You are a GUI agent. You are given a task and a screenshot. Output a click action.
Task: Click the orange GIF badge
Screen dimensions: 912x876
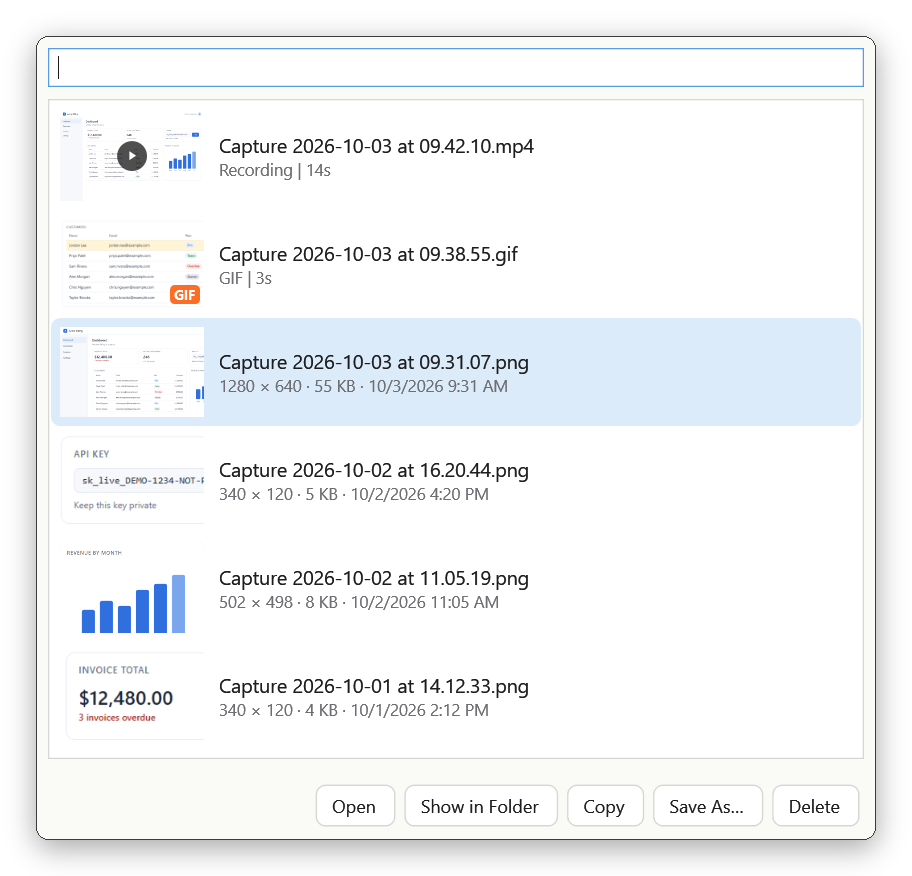point(185,295)
